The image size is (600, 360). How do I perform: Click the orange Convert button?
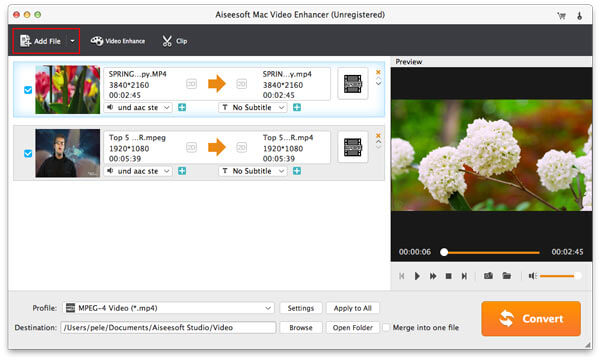[x=531, y=319]
